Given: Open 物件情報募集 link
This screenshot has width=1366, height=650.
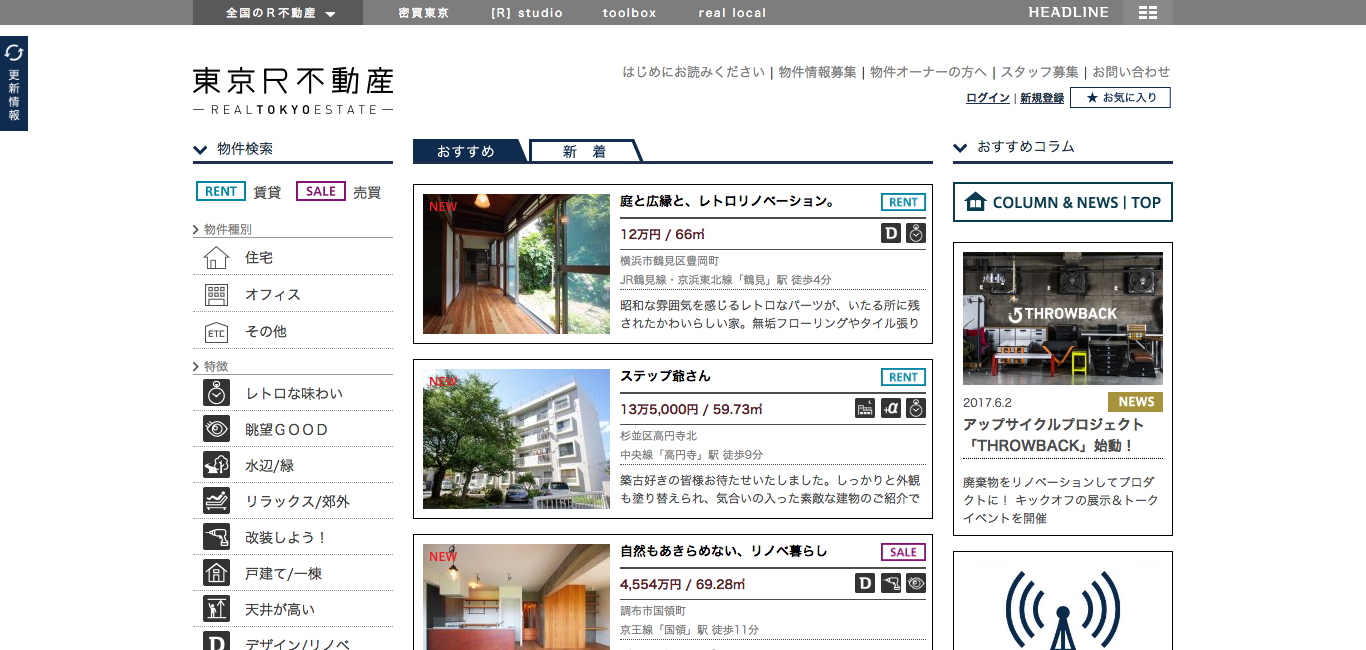Looking at the screenshot, I should (x=817, y=72).
